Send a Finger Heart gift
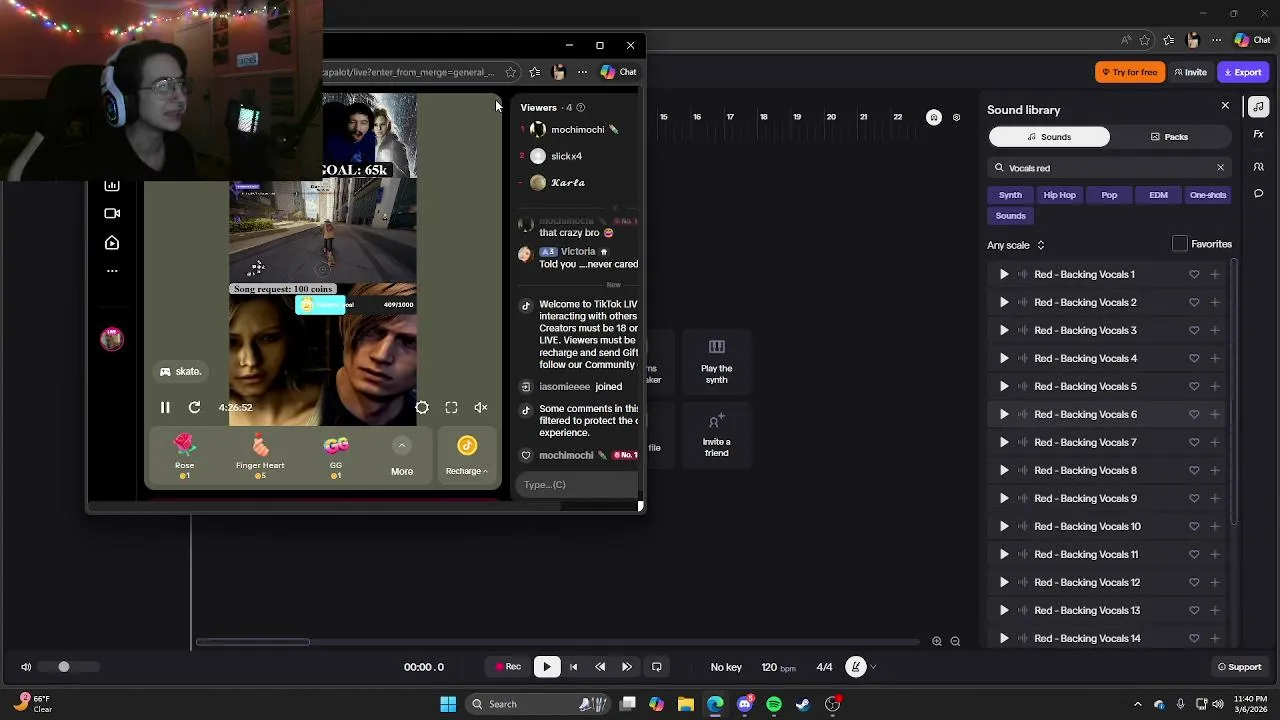Viewport: 1280px width, 720px height. (x=260, y=456)
